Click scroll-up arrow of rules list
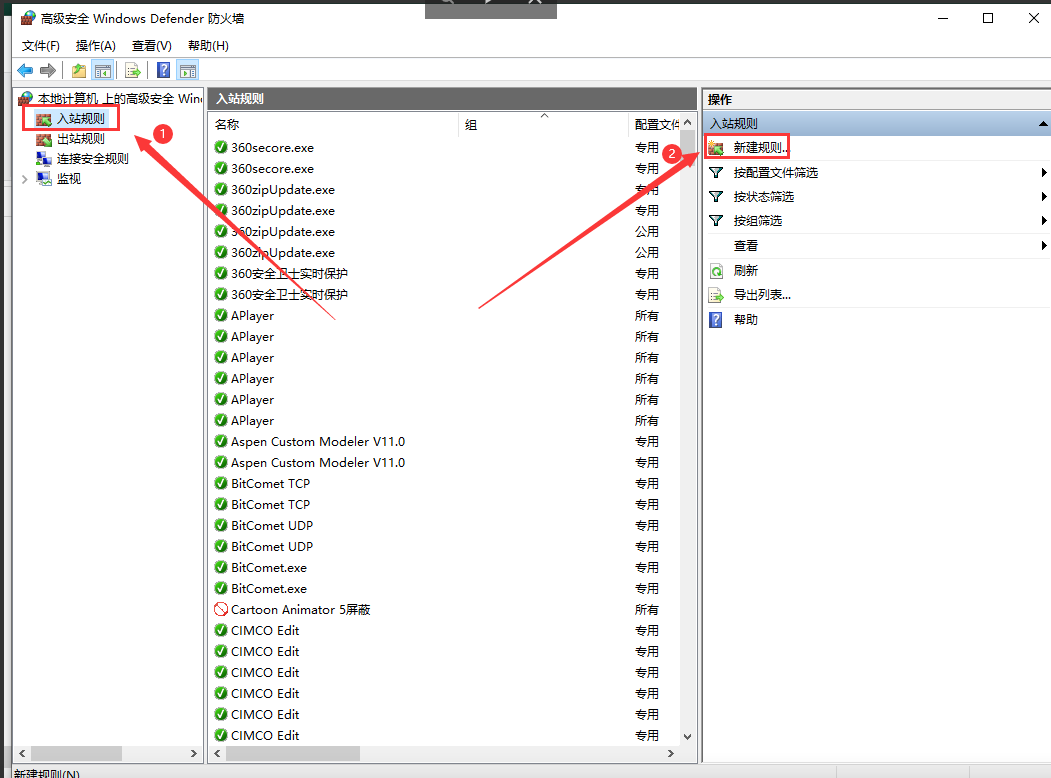 click(688, 123)
